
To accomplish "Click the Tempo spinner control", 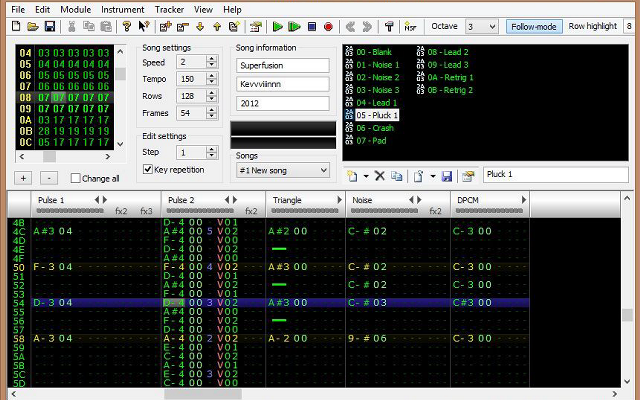I will point(211,79).
